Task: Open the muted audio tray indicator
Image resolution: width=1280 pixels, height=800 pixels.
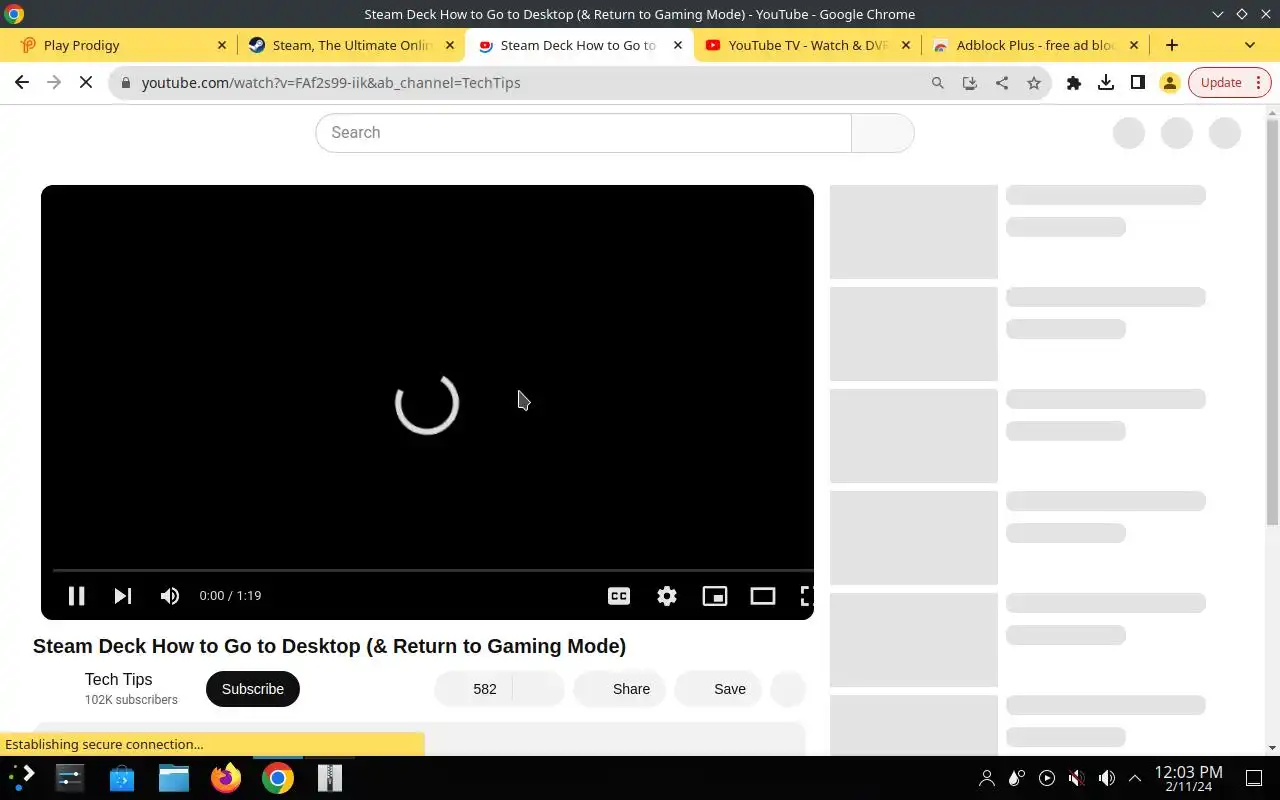Action: [x=1077, y=778]
